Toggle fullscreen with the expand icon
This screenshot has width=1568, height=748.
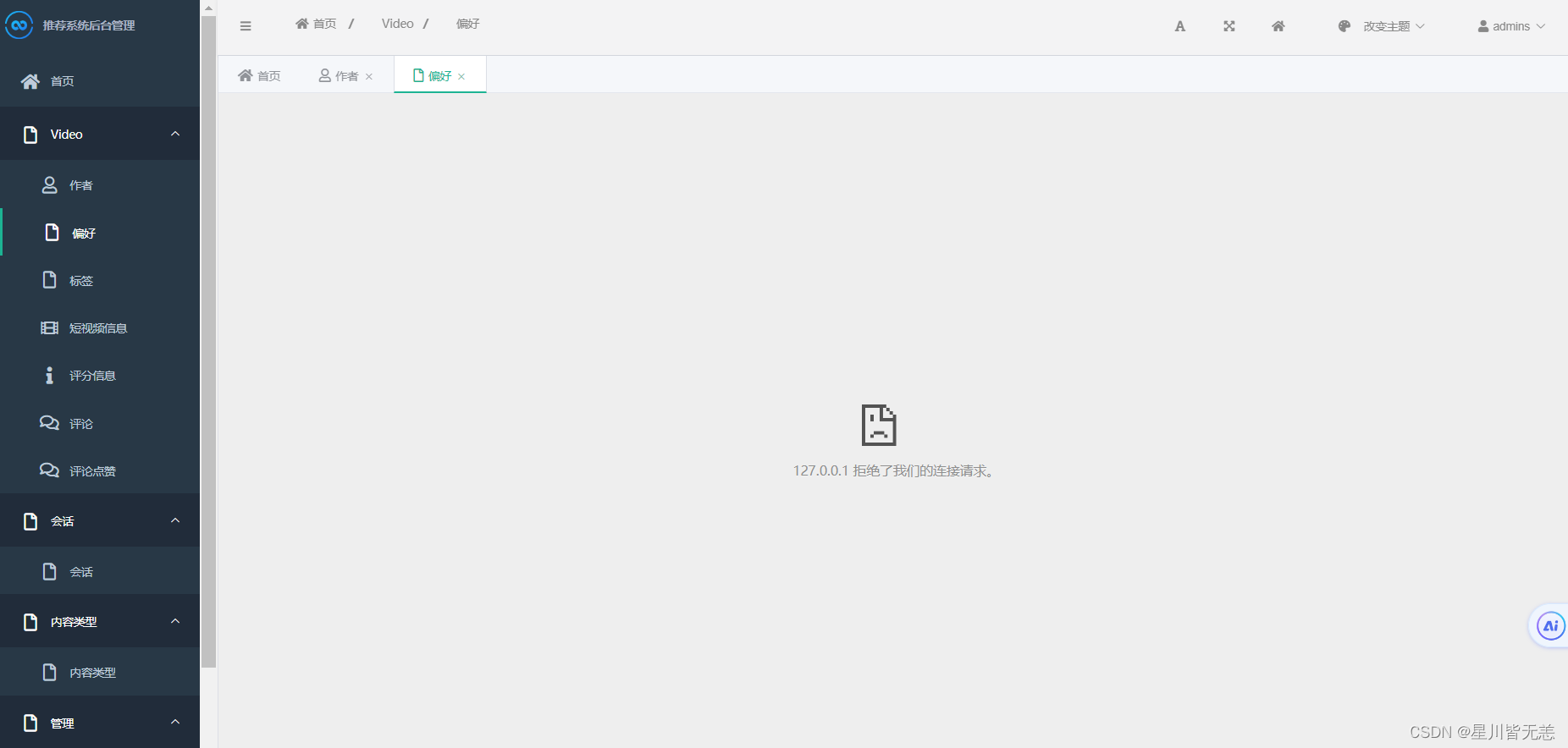[x=1229, y=26]
